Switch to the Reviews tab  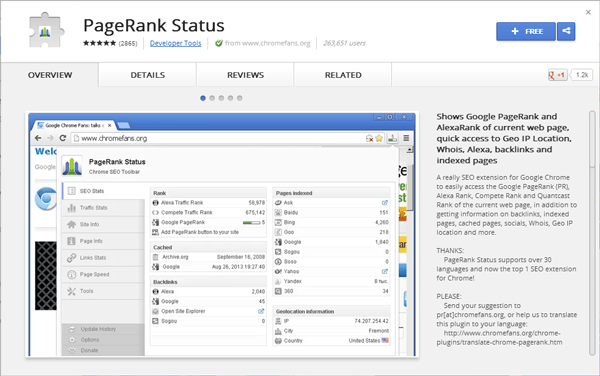point(245,75)
